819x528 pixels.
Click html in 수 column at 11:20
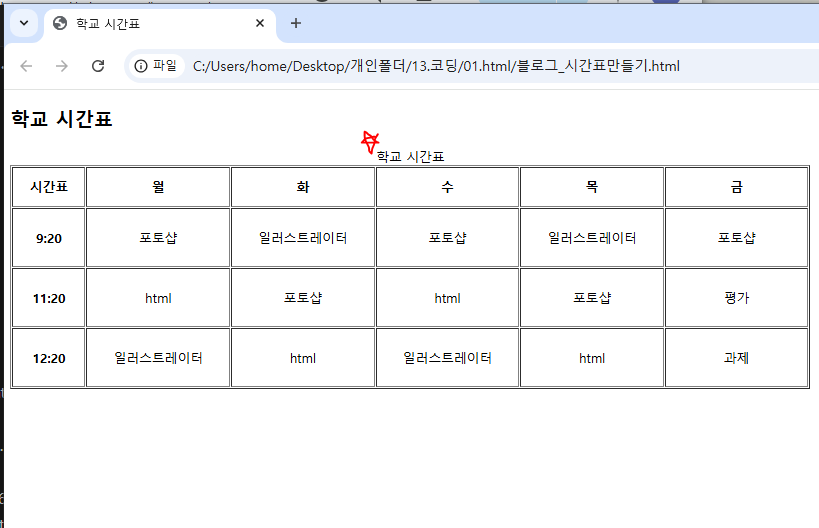pyautogui.click(x=447, y=298)
